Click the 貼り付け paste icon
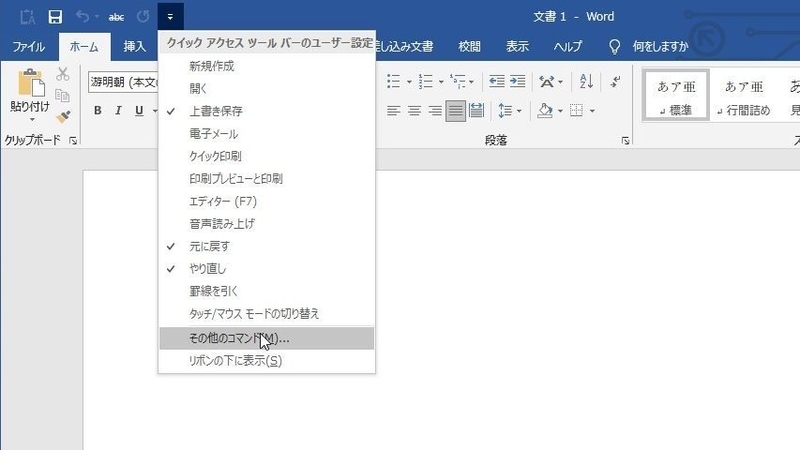 point(30,83)
